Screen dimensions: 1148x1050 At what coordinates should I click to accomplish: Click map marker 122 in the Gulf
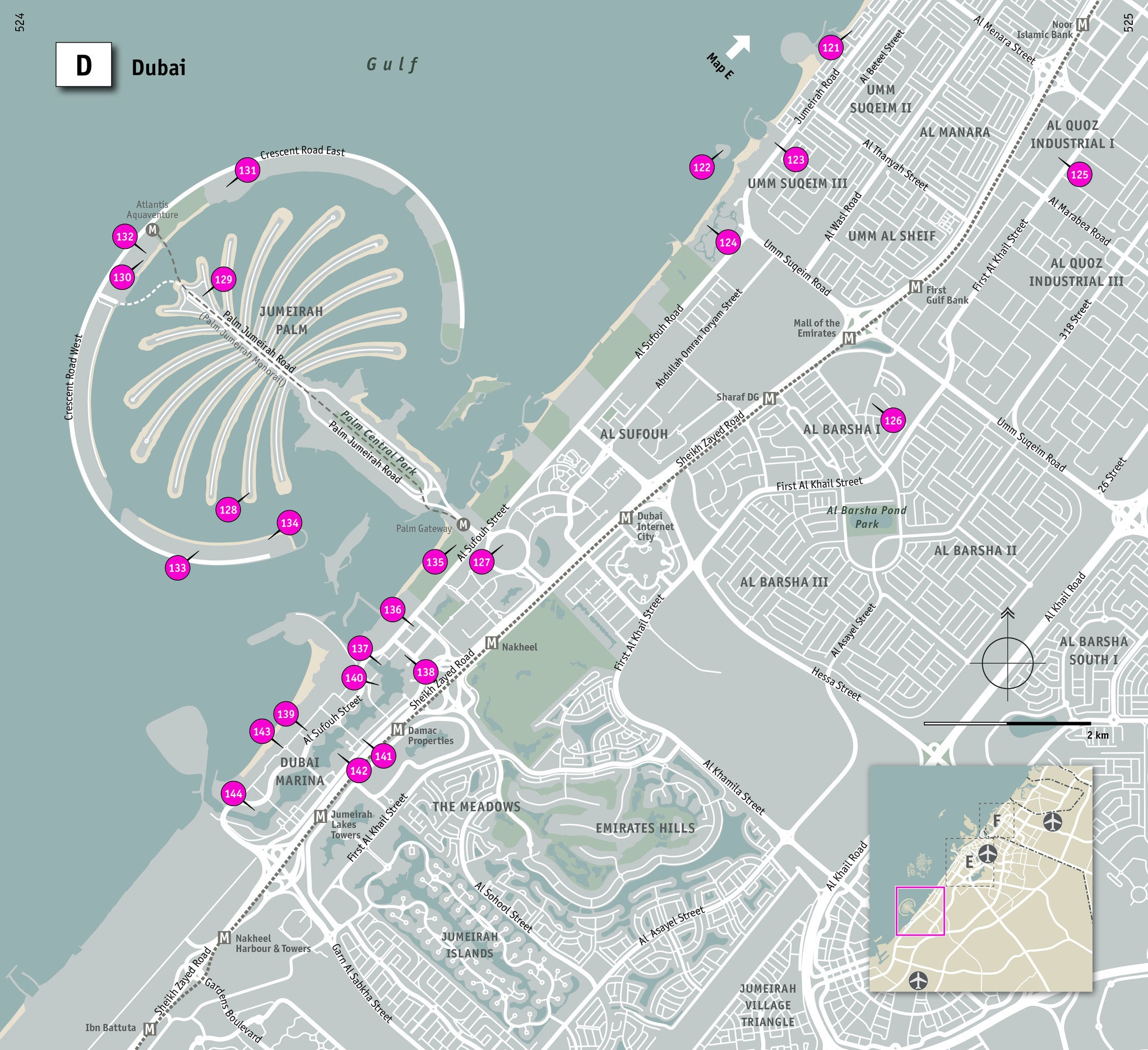tap(702, 168)
